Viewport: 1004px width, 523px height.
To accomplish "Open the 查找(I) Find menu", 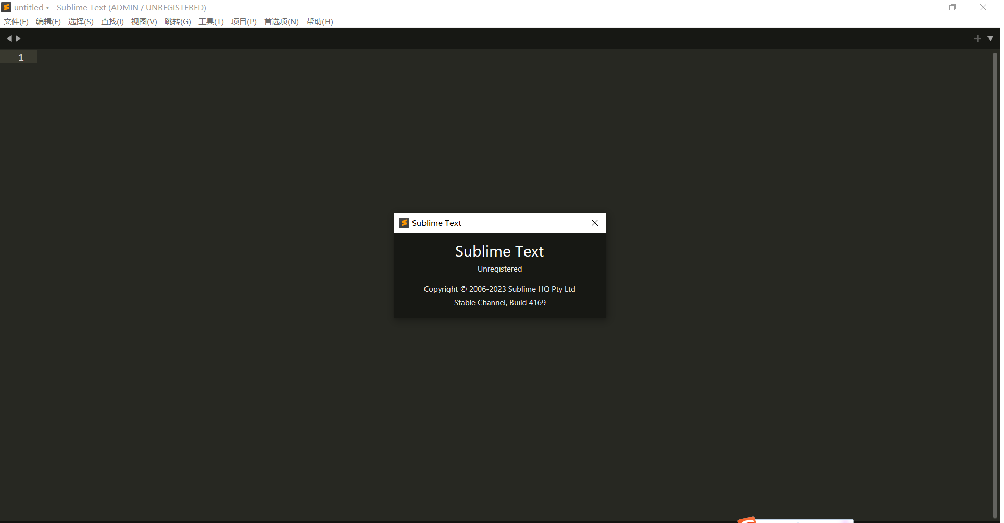I will [112, 21].
